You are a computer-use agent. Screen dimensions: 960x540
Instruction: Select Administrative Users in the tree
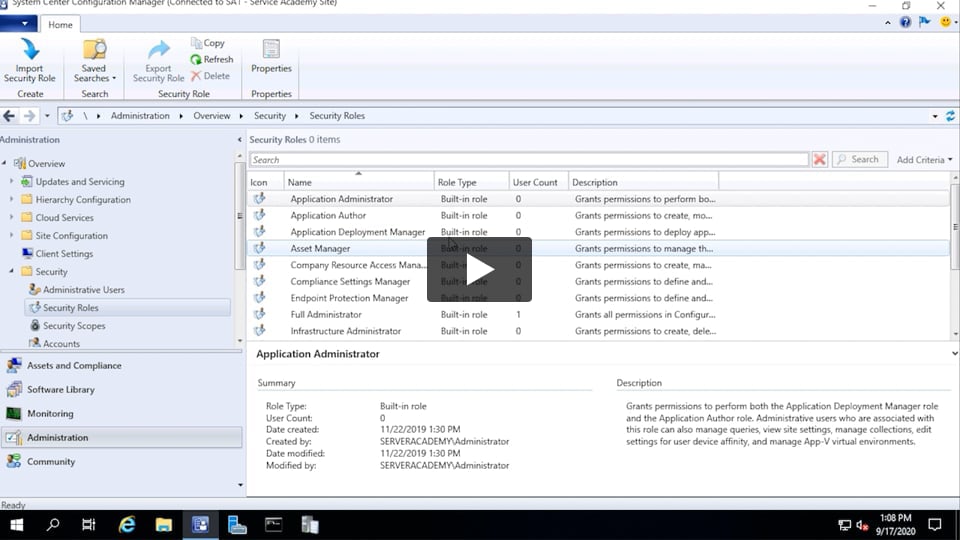(83, 290)
